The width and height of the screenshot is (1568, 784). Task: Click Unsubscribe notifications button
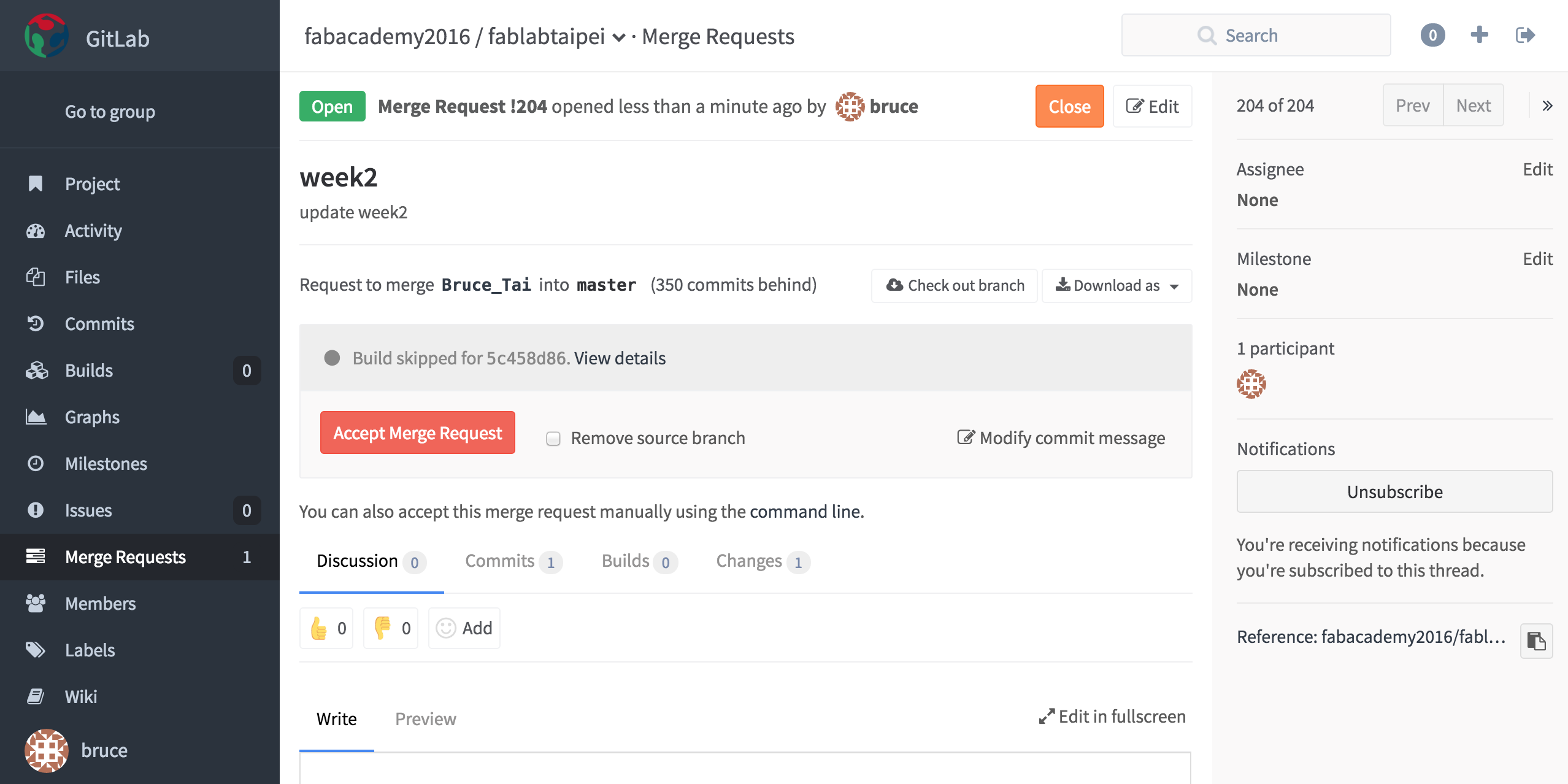(1394, 491)
